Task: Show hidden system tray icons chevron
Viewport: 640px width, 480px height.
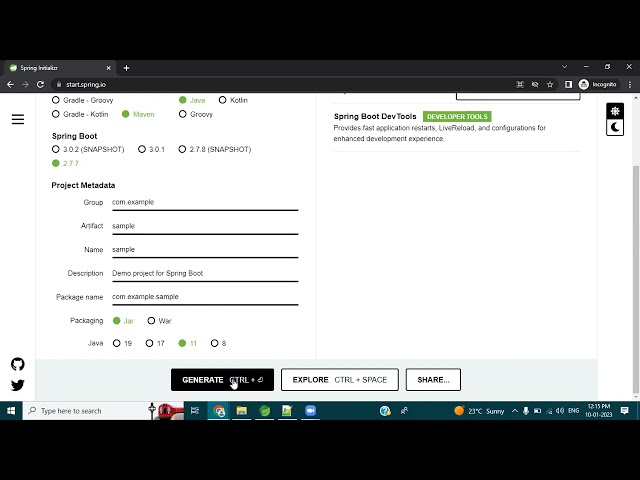Action: 515,411
